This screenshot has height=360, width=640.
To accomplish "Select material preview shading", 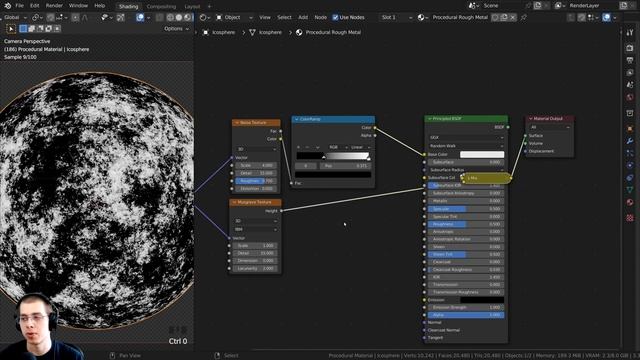I will (x=187, y=18).
